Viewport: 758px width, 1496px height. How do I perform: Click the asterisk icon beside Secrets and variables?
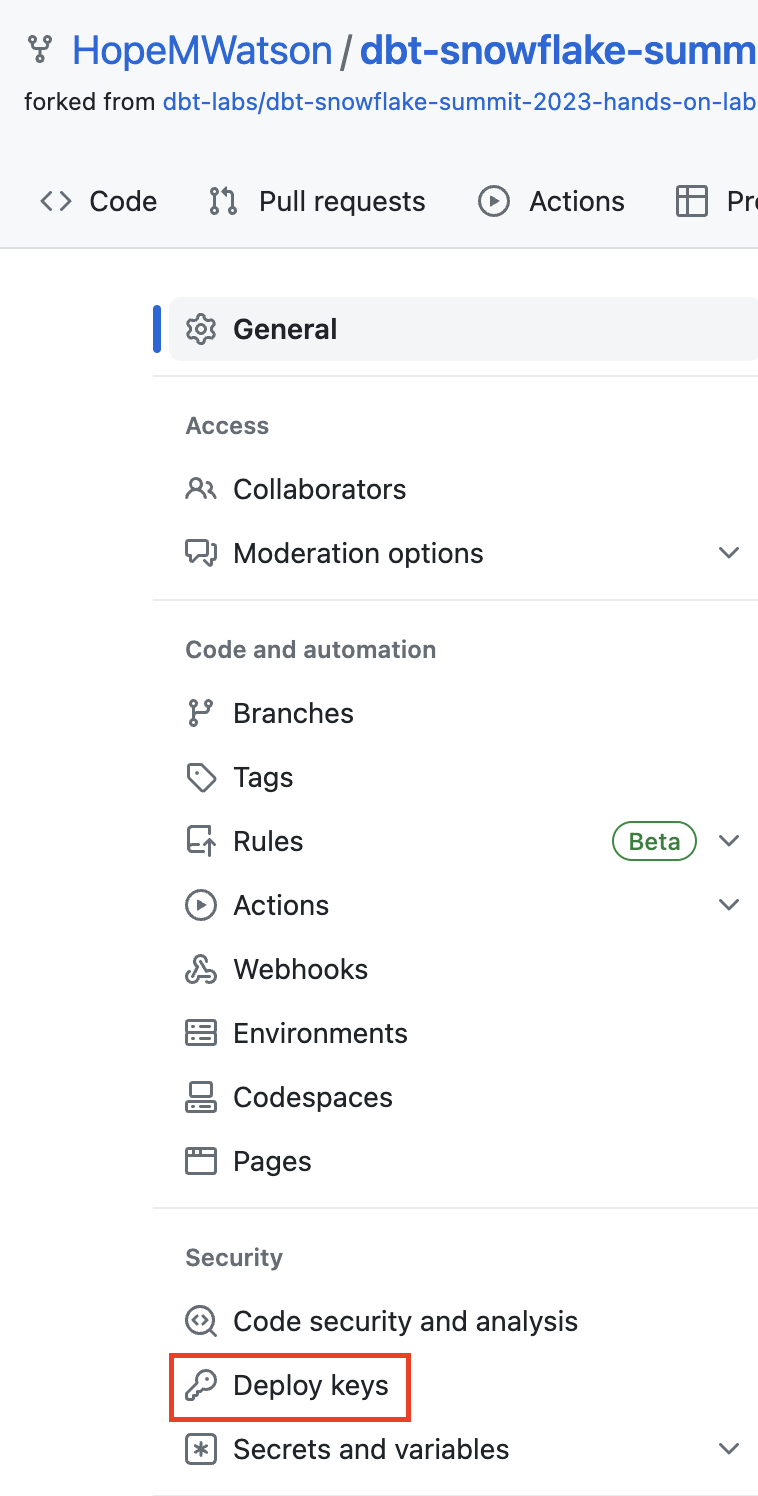point(201,1449)
